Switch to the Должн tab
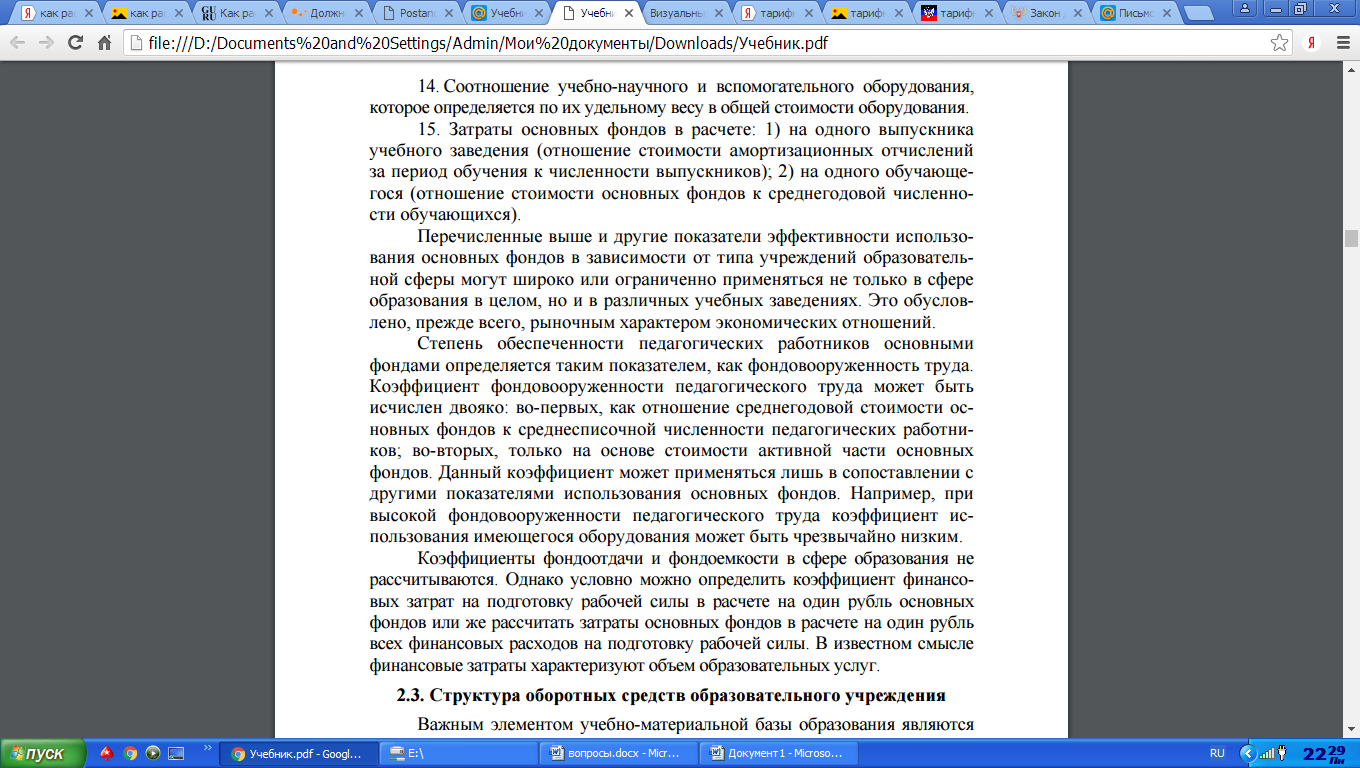Viewport: 1360px width, 768px height. click(x=326, y=14)
